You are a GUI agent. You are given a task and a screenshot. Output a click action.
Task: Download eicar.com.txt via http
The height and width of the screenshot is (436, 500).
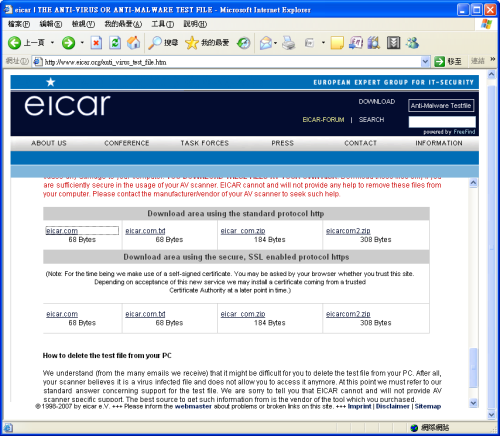click(x=145, y=231)
